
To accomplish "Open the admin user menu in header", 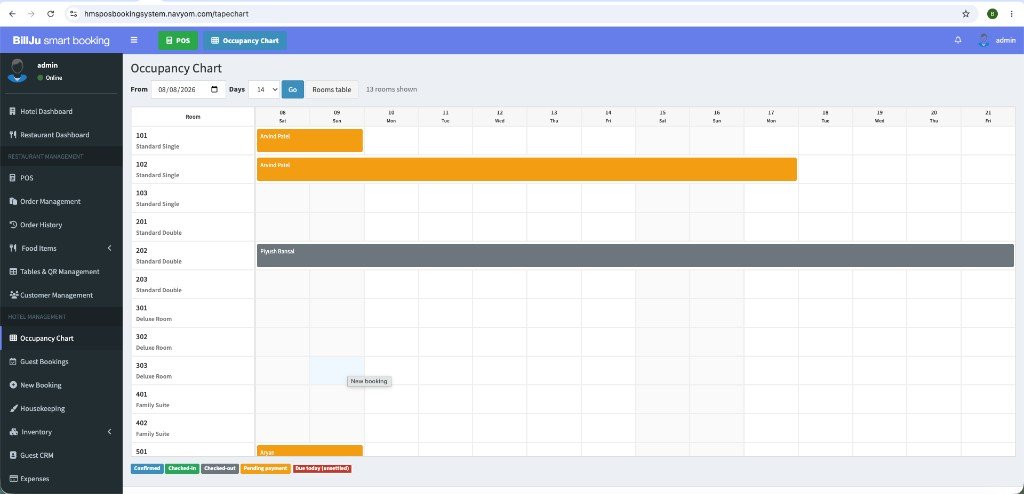I will [997, 40].
